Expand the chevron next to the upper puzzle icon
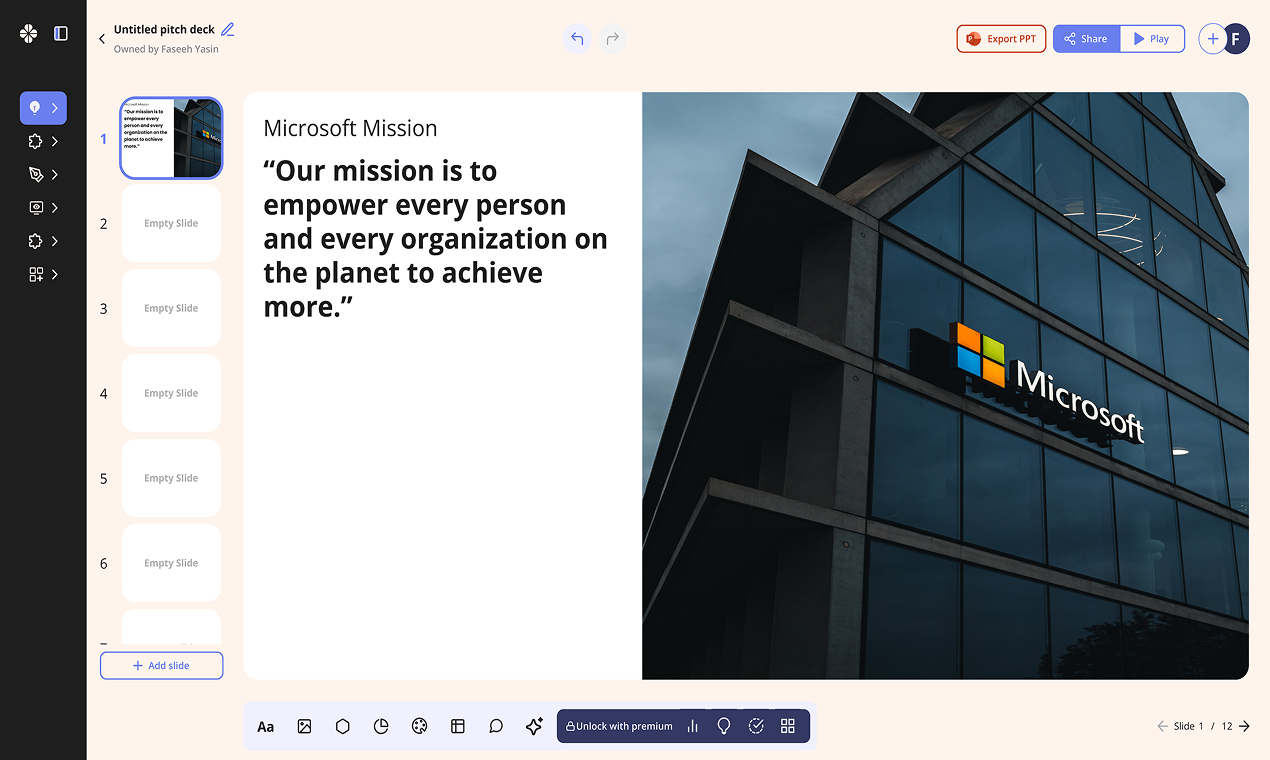 point(55,141)
